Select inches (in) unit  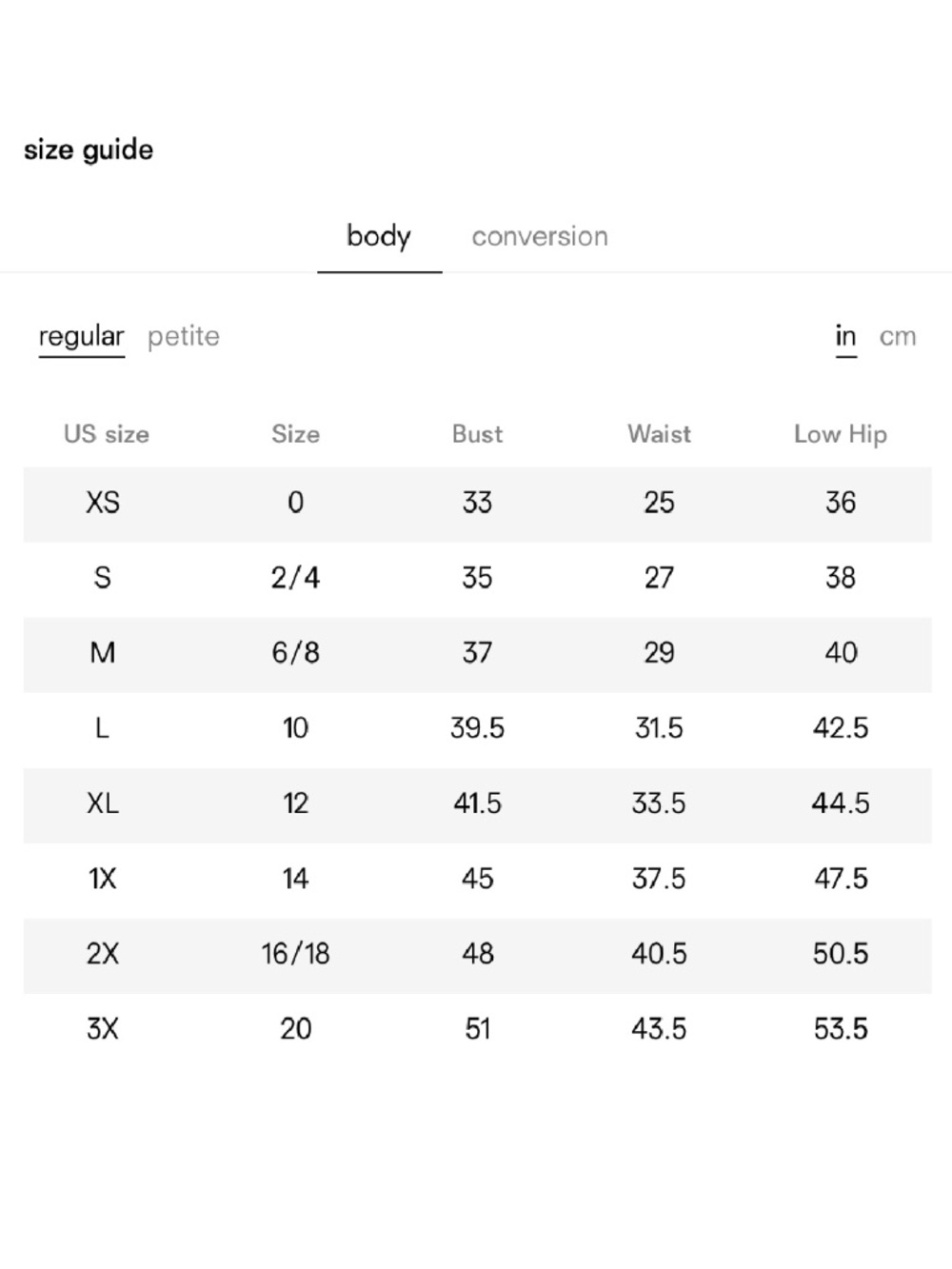point(845,336)
